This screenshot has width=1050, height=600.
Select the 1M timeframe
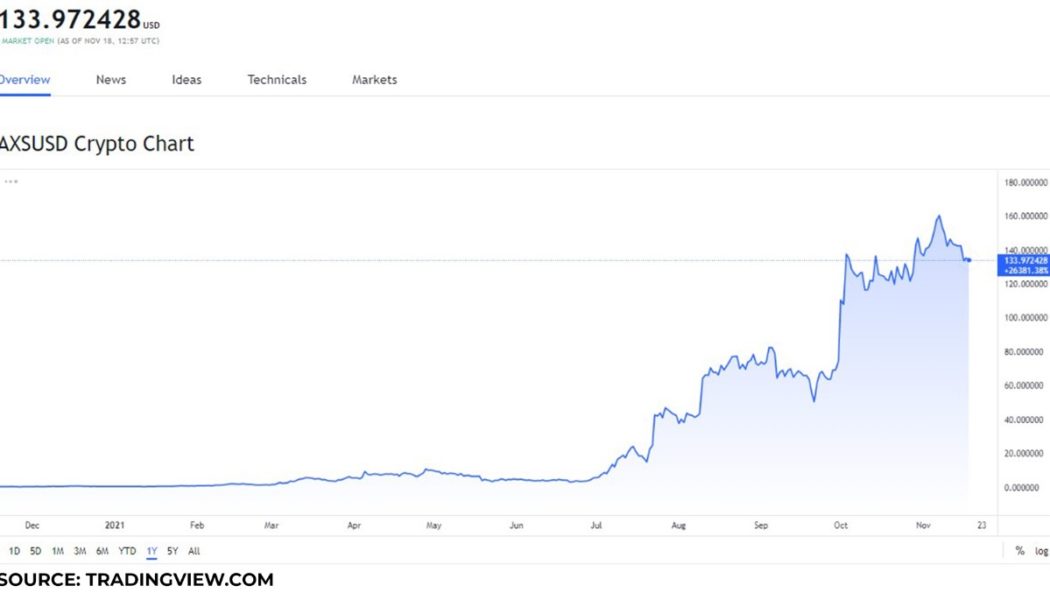tap(56, 551)
